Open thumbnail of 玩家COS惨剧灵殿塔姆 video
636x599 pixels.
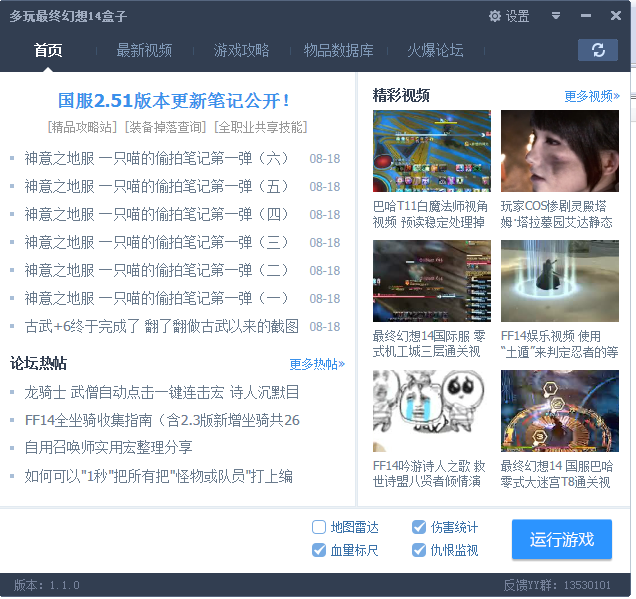pos(560,151)
